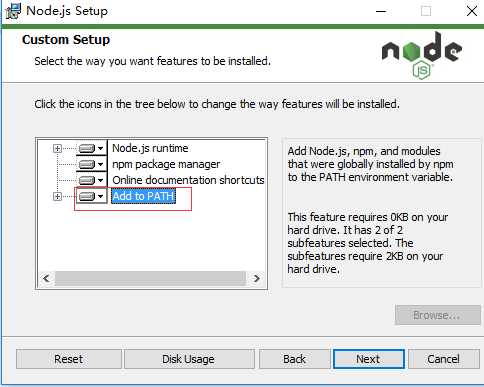Open the npm package manager feature dropdown
This screenshot has height=387, width=484.
[x=92, y=164]
